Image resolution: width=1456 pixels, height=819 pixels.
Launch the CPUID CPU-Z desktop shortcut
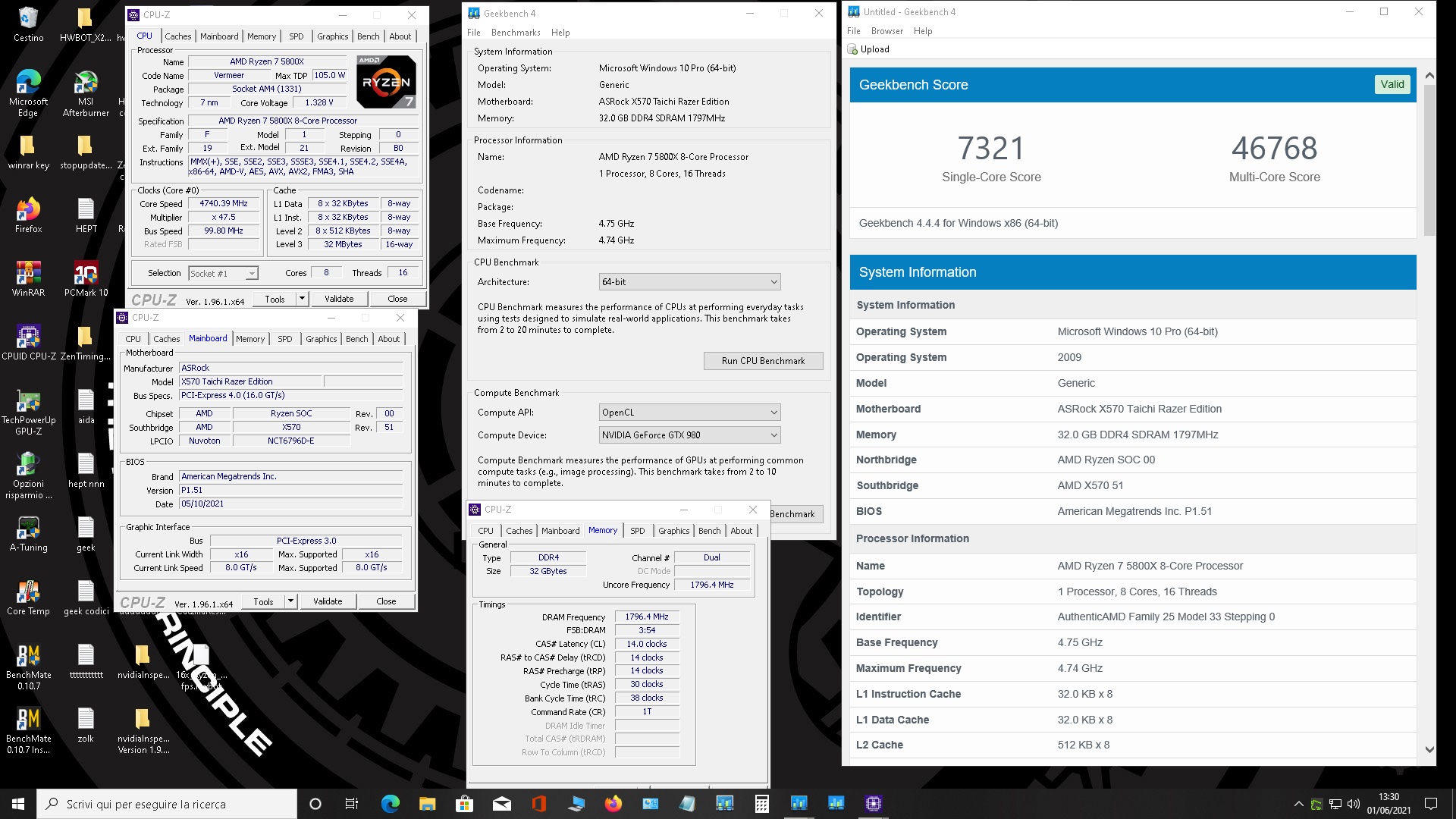click(x=28, y=342)
